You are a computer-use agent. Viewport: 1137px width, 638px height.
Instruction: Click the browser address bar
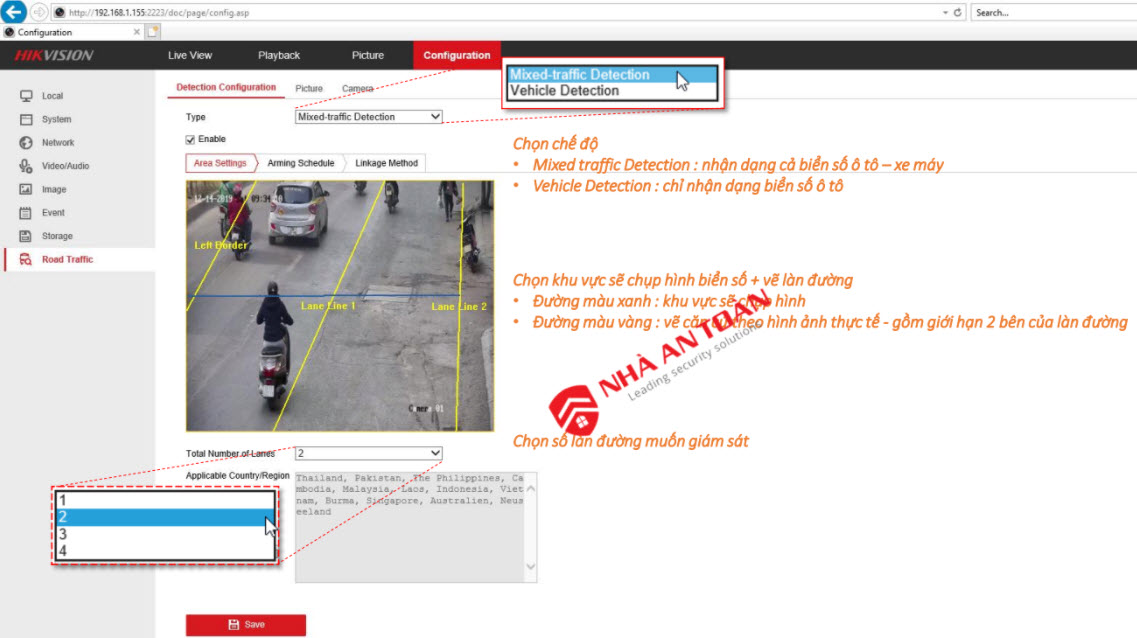pyautogui.click(x=500, y=12)
